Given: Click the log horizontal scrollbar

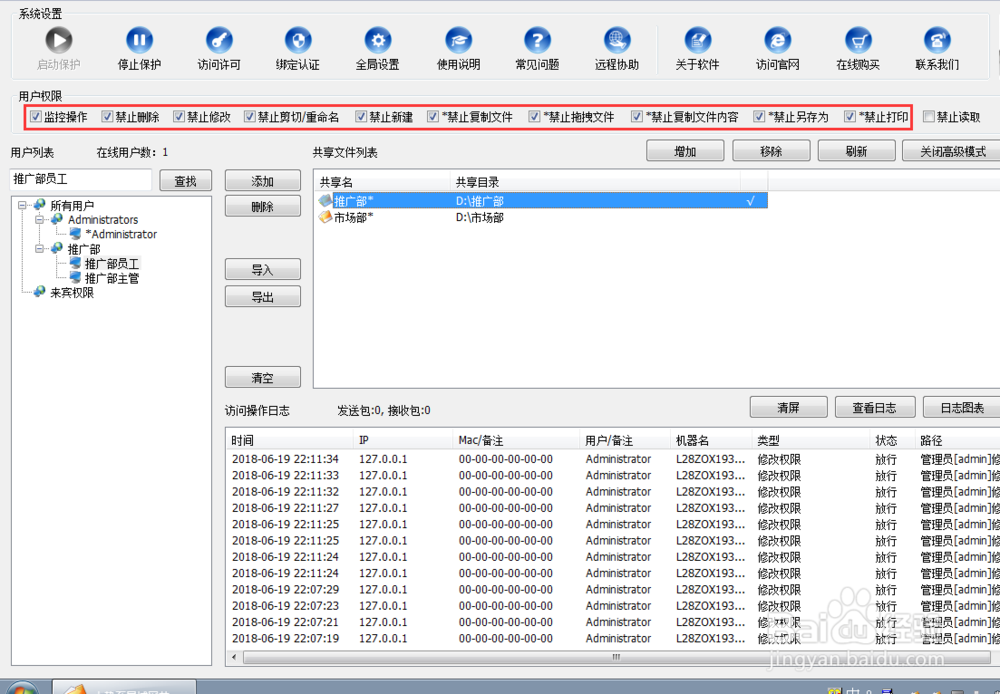Looking at the screenshot, I should tap(617, 657).
